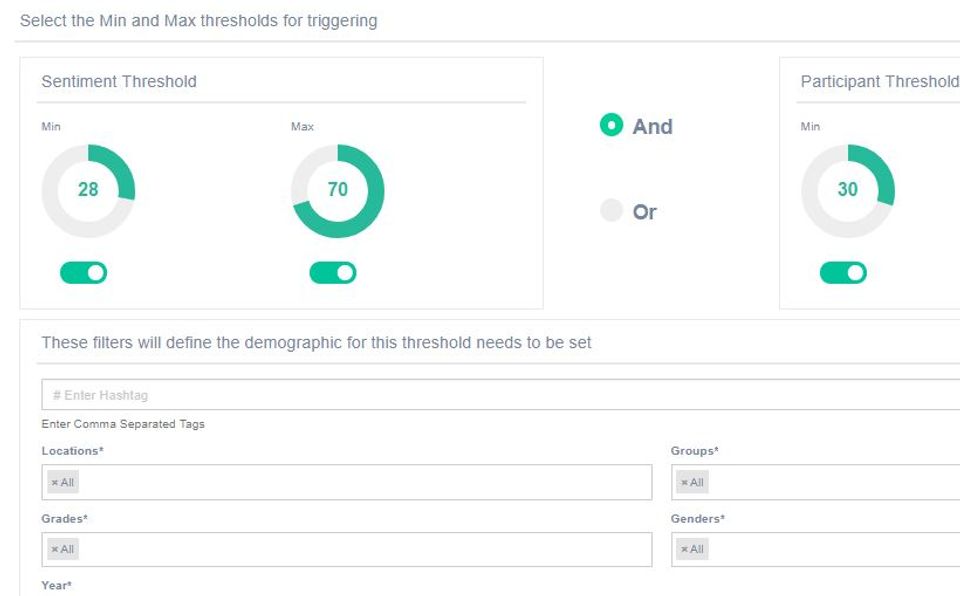Open the Groups multi-select field
Image resolution: width=960 pixels, height=596 pixels.
[816, 482]
